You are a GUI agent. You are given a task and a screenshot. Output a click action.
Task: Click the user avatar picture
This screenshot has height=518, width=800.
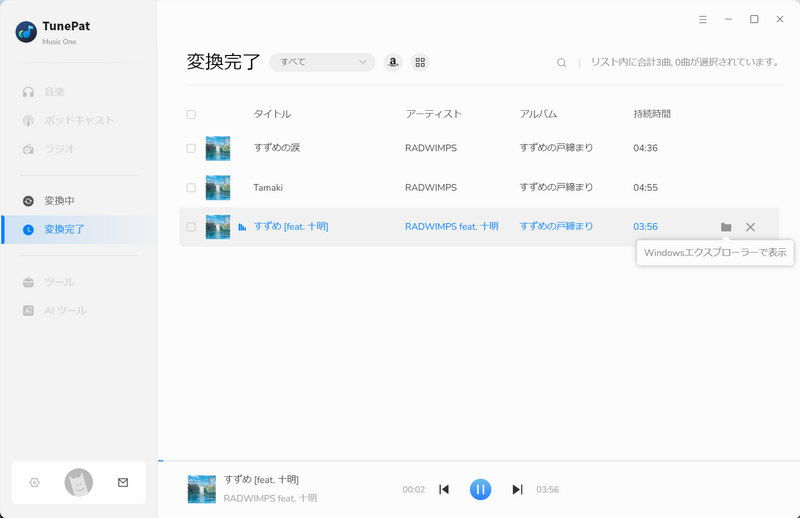click(79, 482)
